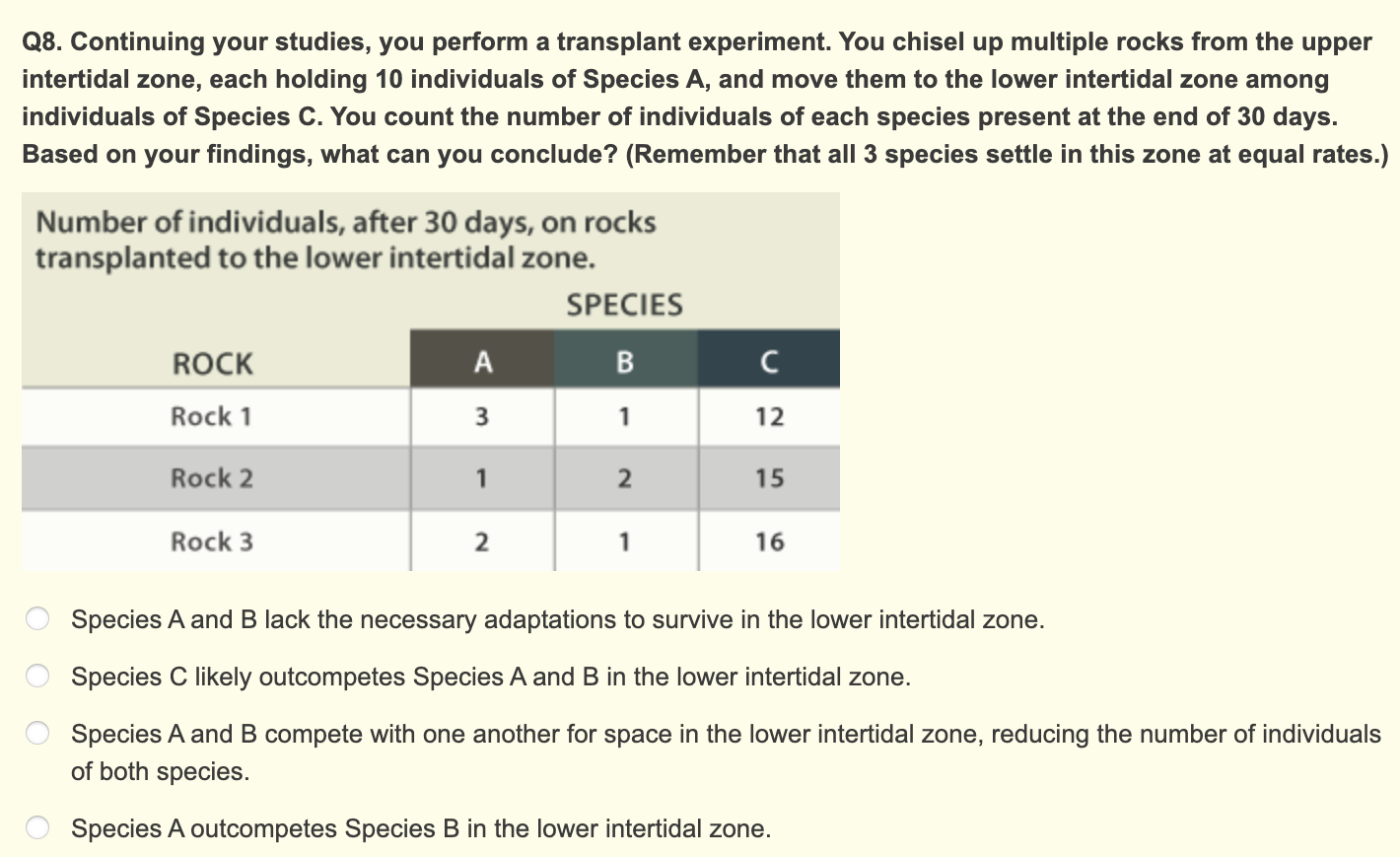Click the Rock 1 row label

[211, 416]
